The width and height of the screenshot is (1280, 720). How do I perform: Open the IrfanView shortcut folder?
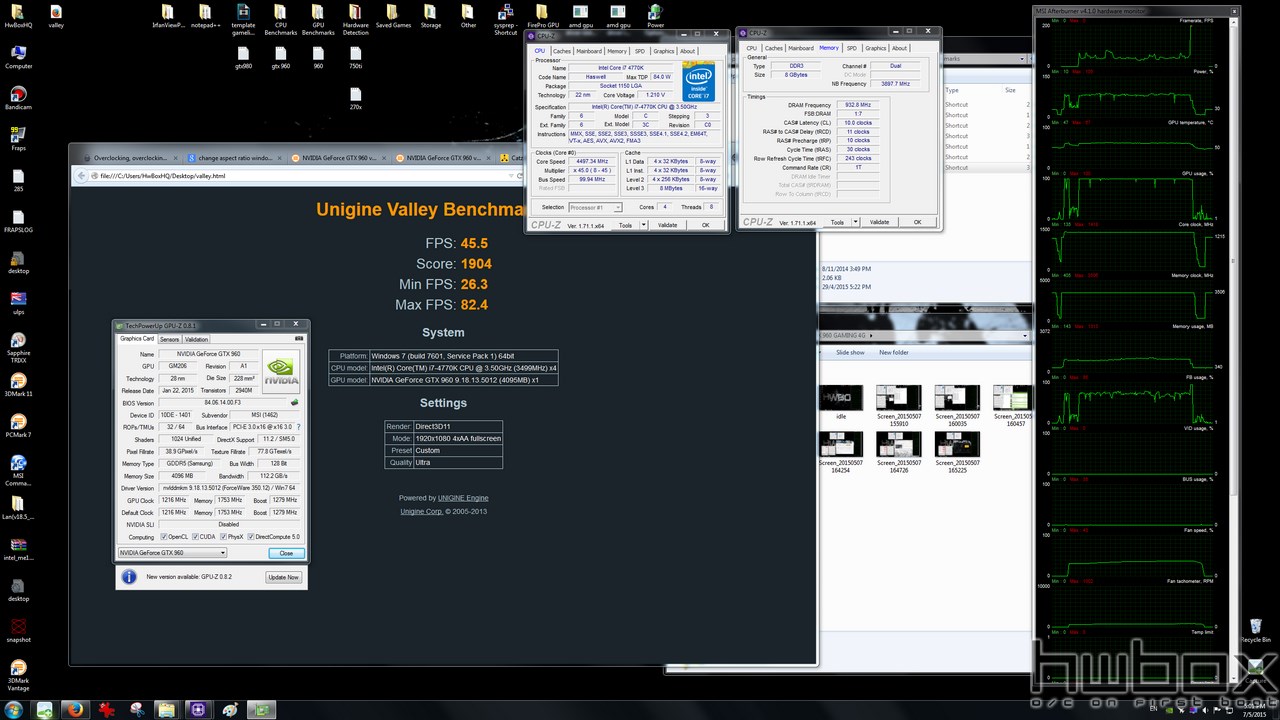click(x=169, y=16)
